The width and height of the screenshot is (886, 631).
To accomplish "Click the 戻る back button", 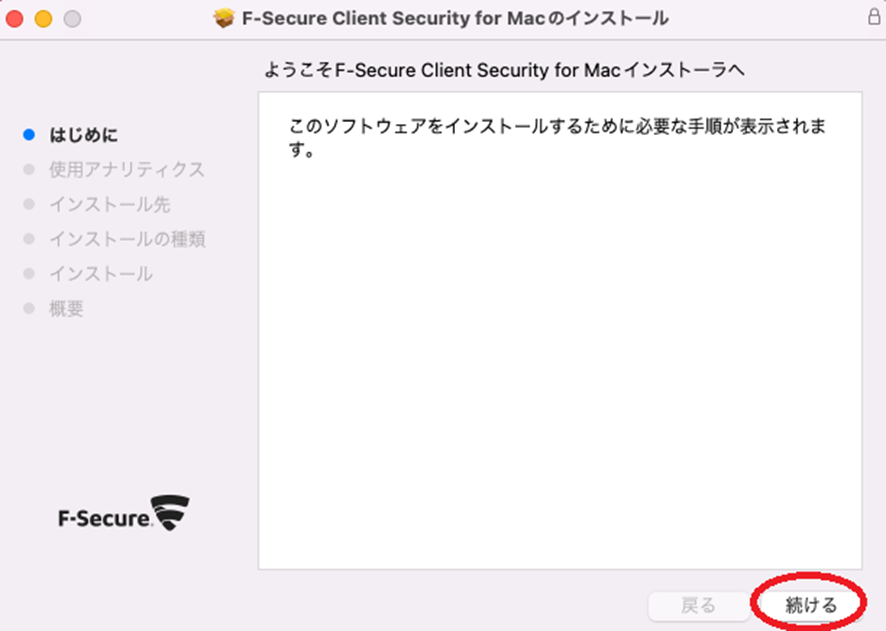I will (698, 606).
